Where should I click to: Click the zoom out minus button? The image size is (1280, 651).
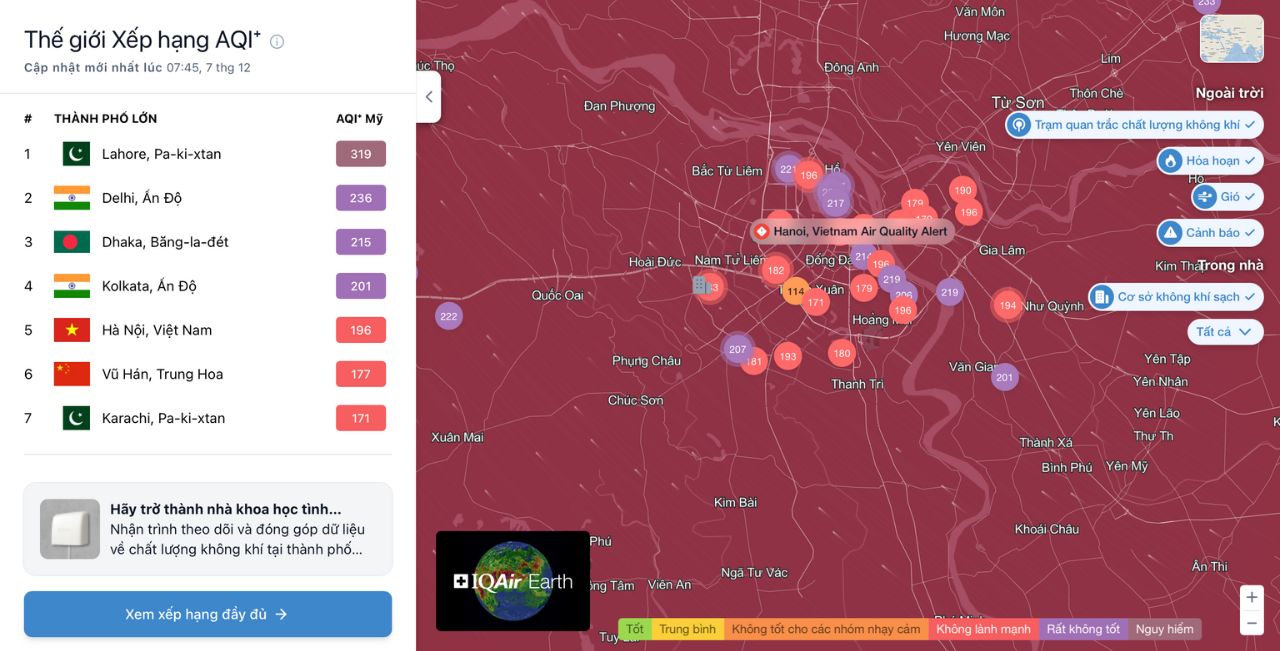point(1251,623)
